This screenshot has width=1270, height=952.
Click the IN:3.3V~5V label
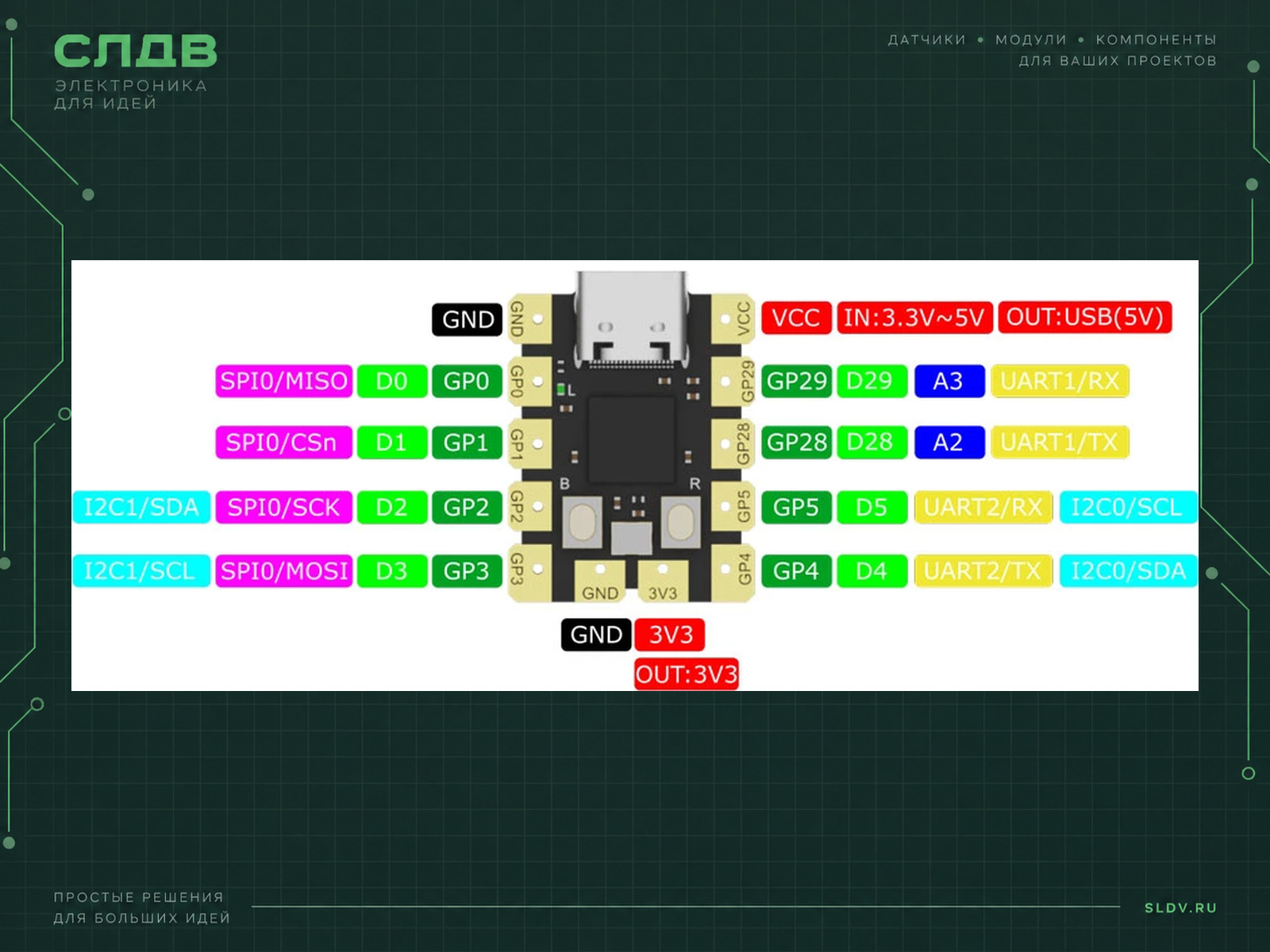914,317
